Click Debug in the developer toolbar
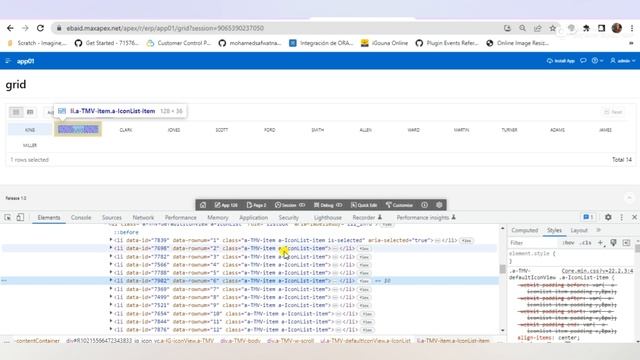 [328, 205]
